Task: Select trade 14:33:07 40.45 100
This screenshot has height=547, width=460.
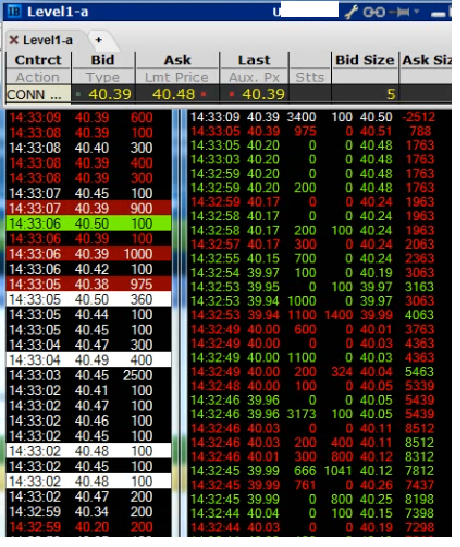Action: (x=89, y=193)
